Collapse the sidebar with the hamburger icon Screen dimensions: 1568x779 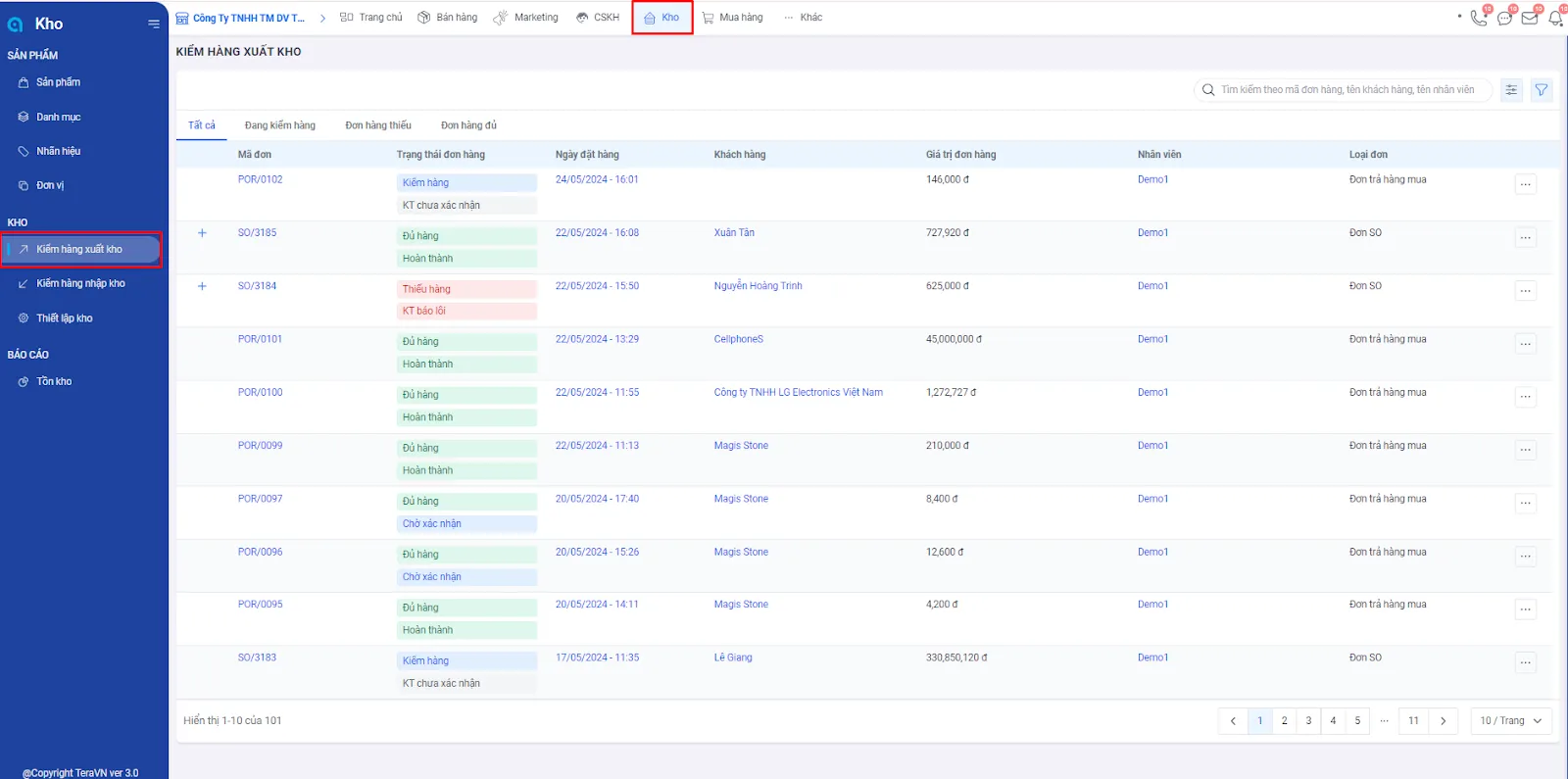tap(154, 24)
